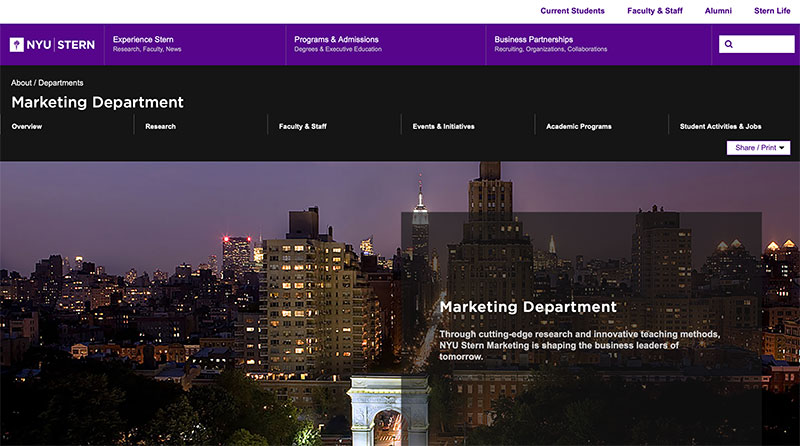
Task: Open Programs & Admissions menu
Action: [336, 39]
